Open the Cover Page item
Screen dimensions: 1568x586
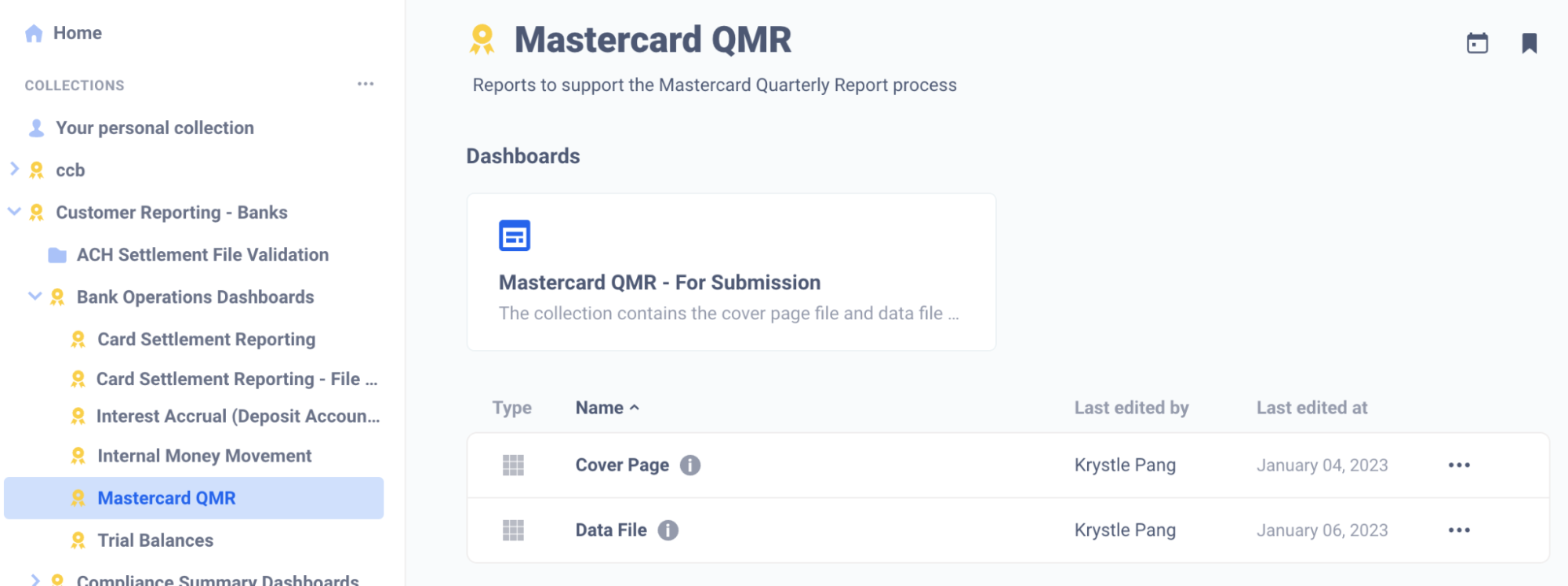[622, 465]
